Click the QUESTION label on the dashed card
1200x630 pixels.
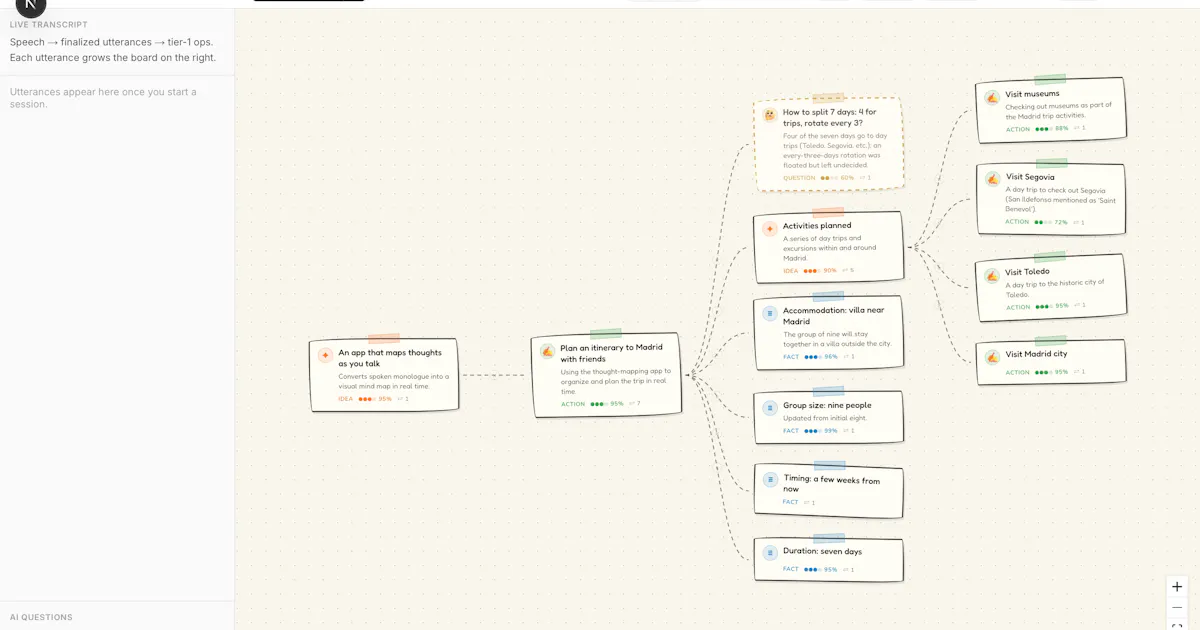799,178
